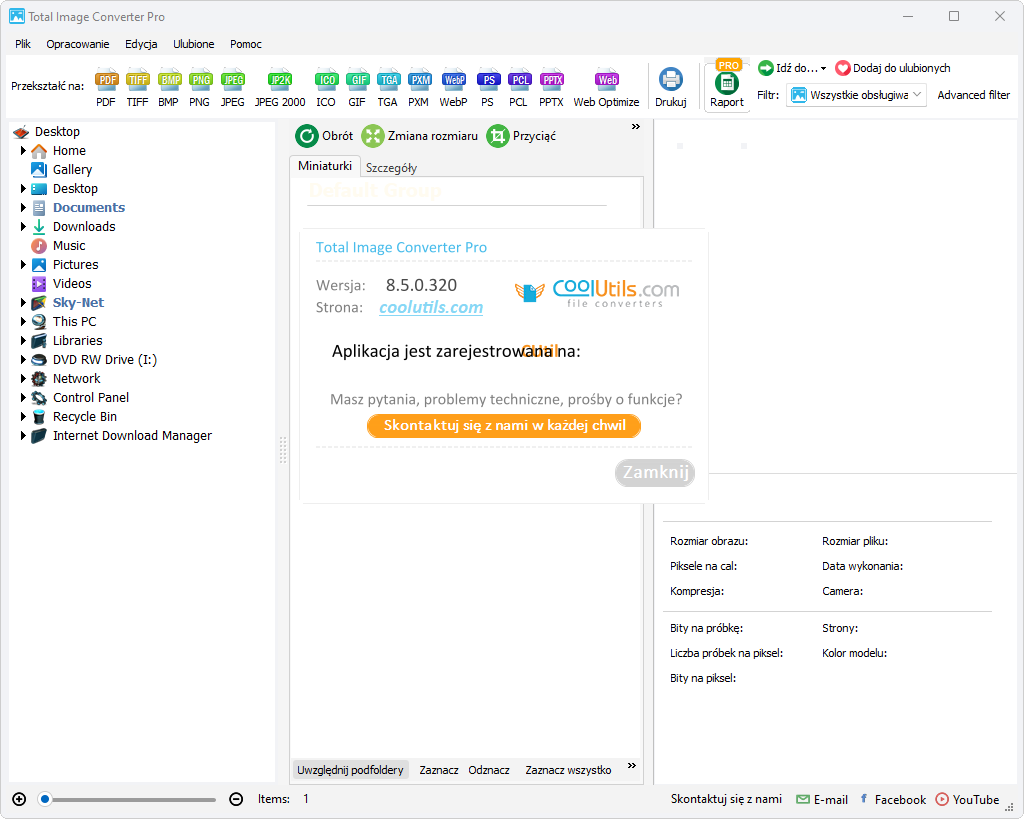Open the Filtr file type dropdown
Viewport: 1024px width, 819px height.
(x=856, y=95)
